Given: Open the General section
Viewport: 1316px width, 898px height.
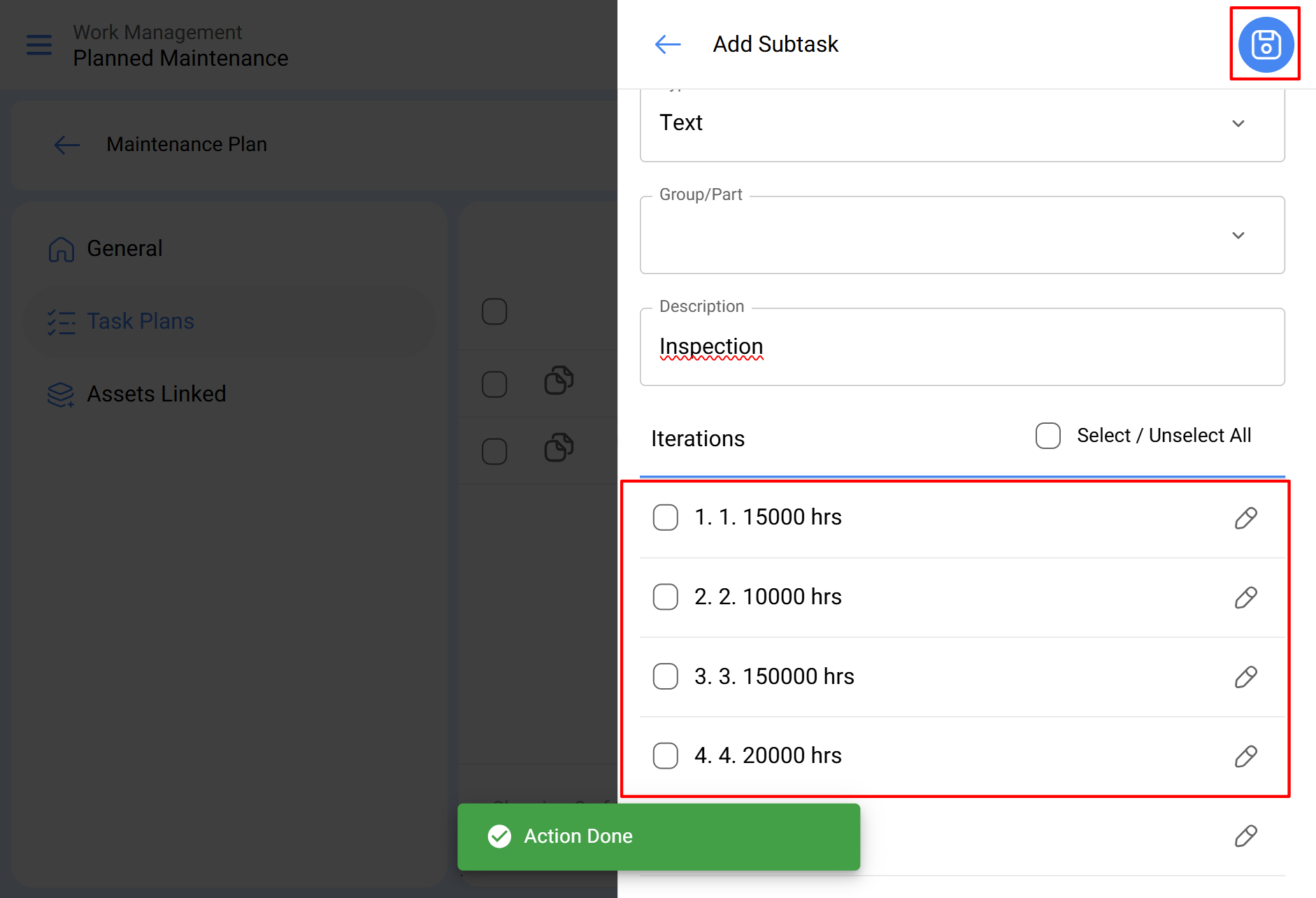Looking at the screenshot, I should (124, 249).
